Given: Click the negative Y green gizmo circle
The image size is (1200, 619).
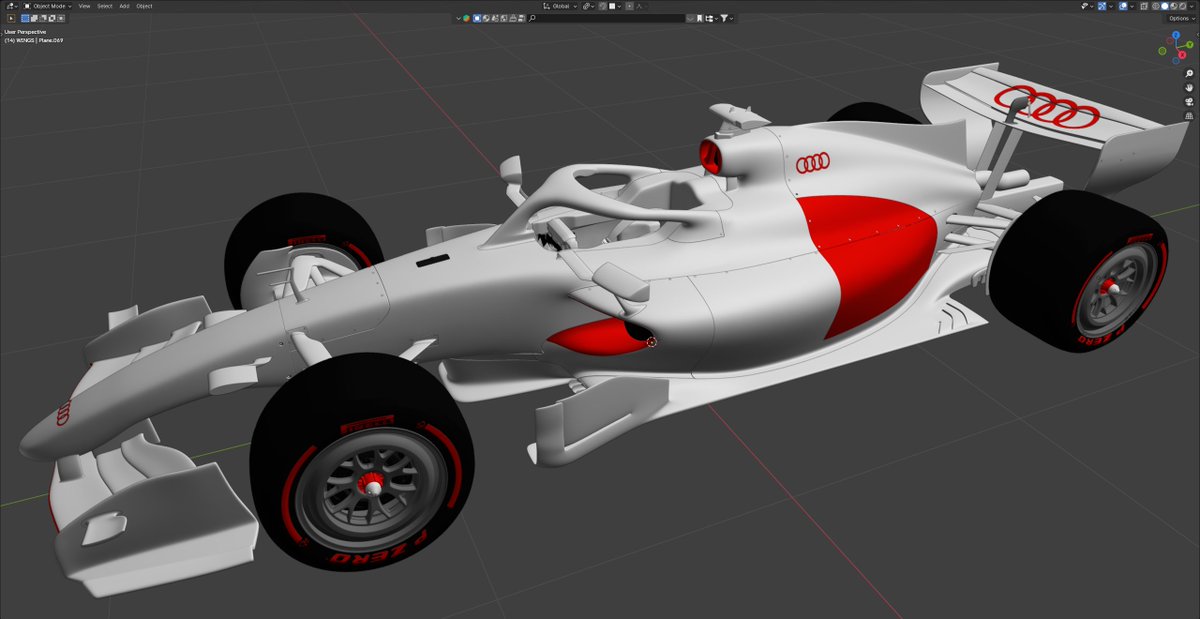Looking at the screenshot, I should 1162,51.
